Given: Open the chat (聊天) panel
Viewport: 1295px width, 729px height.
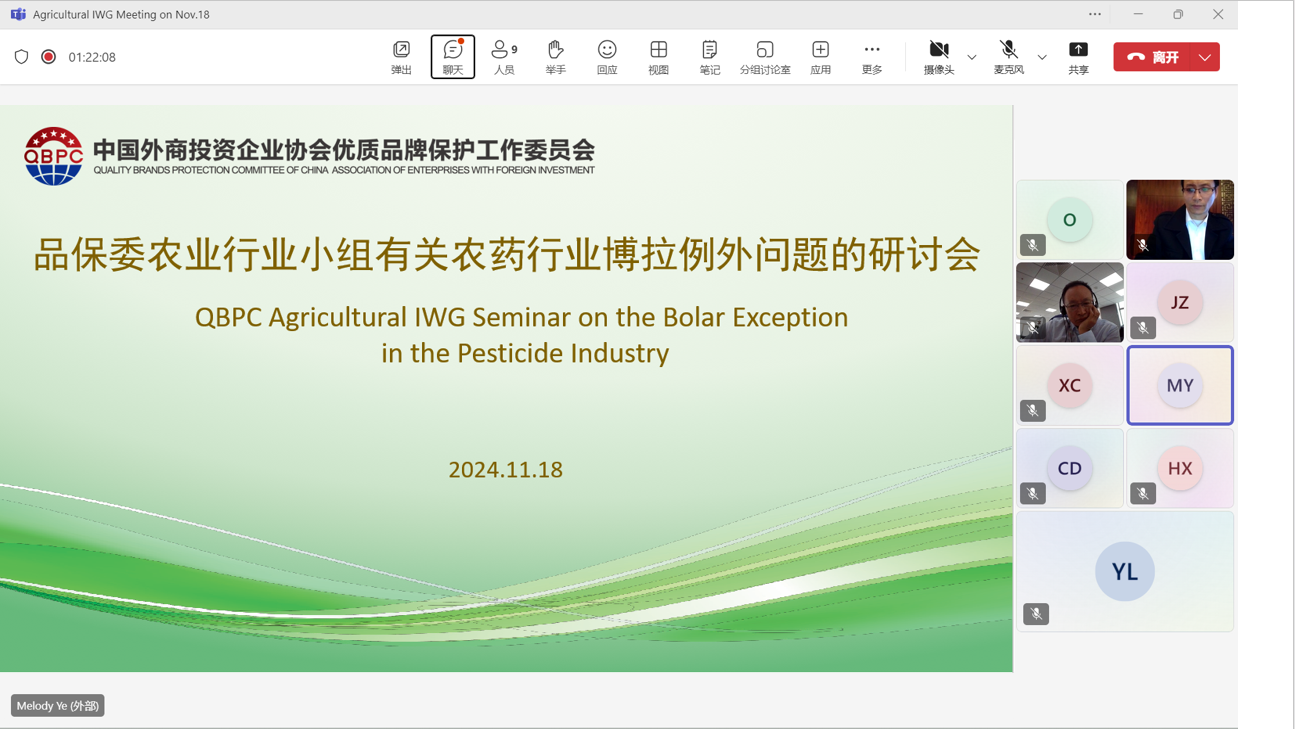Looking at the screenshot, I should coord(453,57).
